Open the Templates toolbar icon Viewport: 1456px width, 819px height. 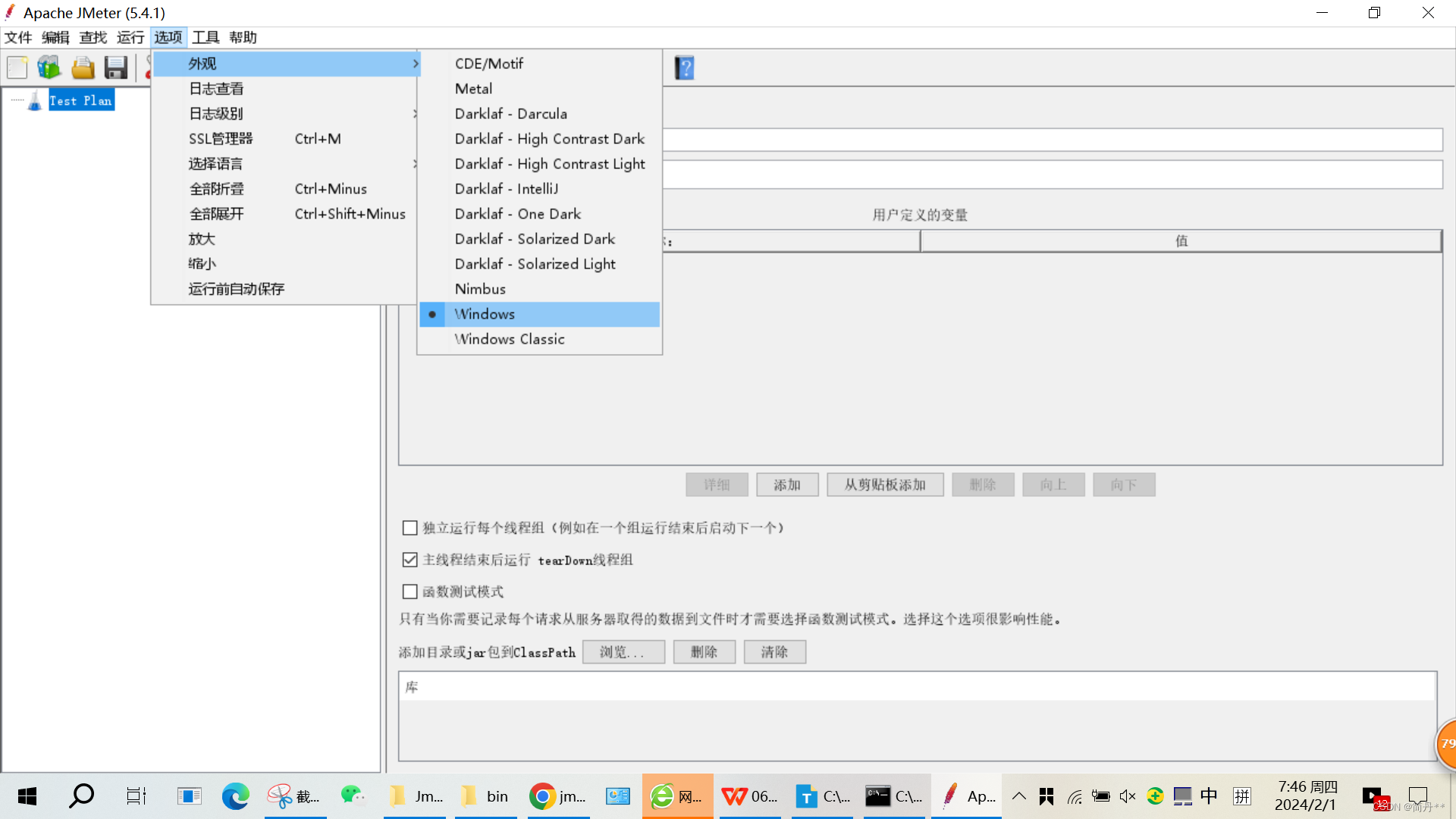pos(49,67)
